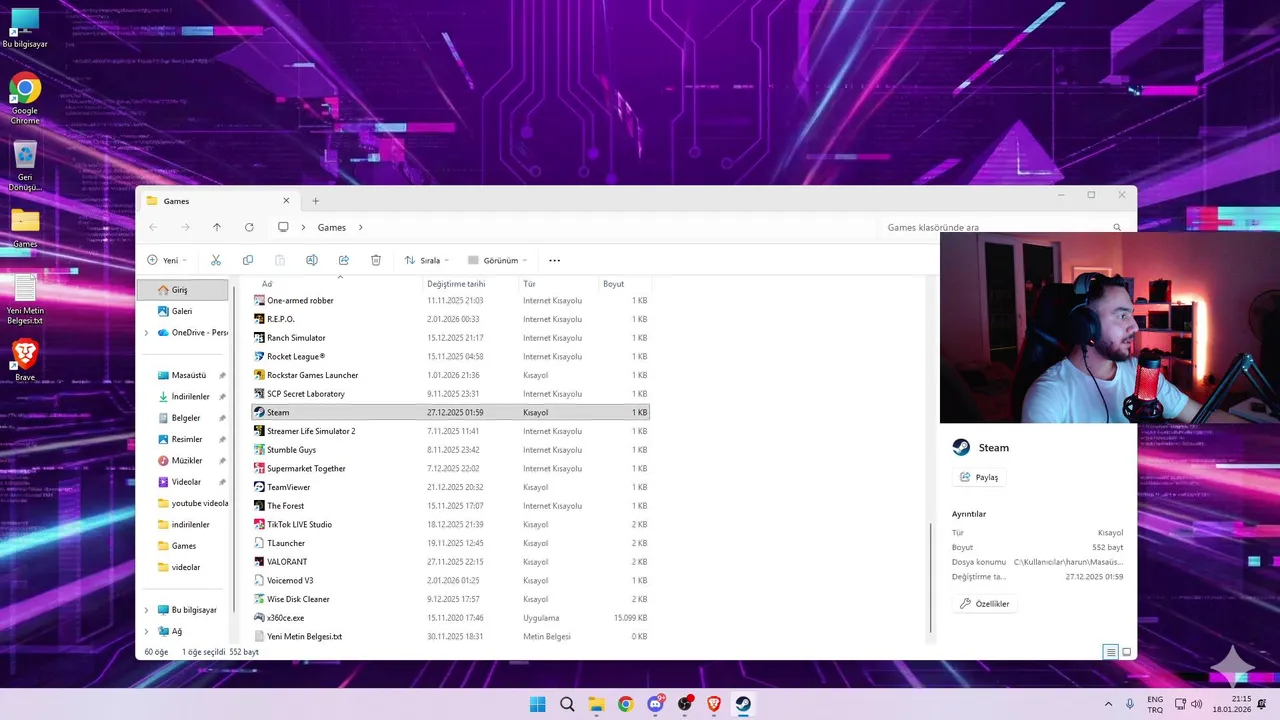Click the file list vertical scrollbar
Viewport: 1280px width, 720px height.
(931, 577)
